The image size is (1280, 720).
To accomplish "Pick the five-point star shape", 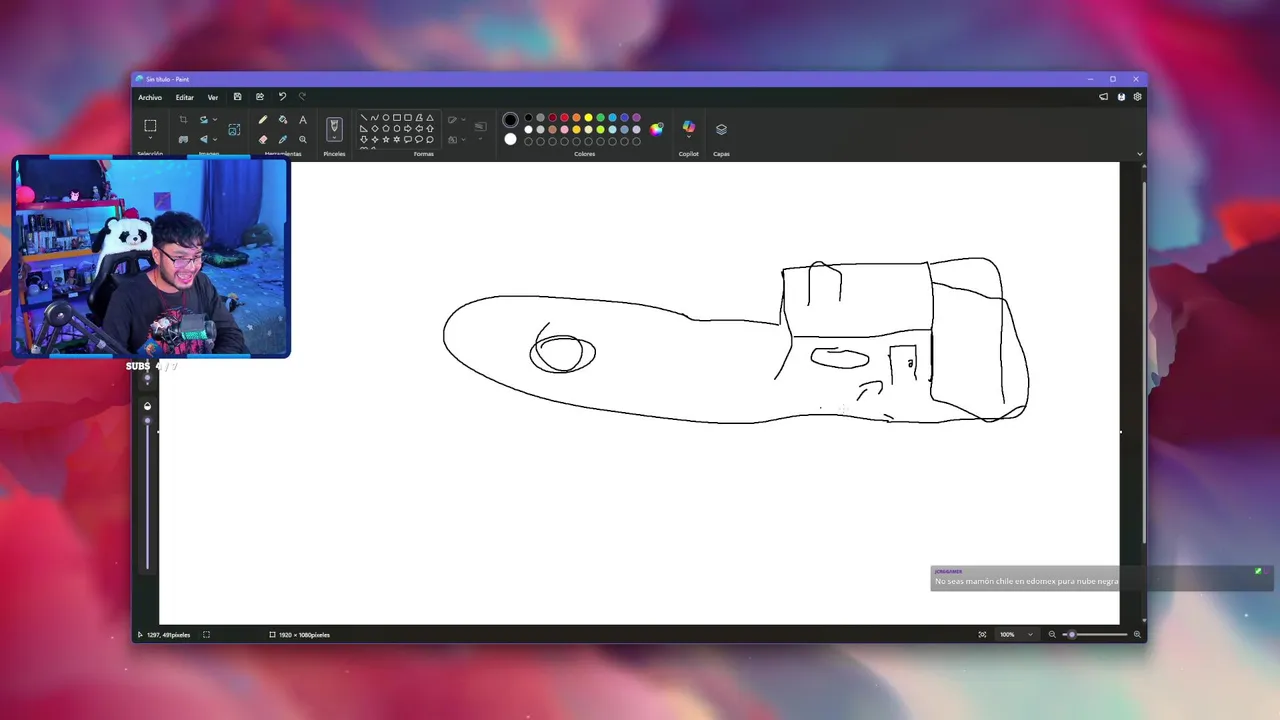I will (386, 139).
